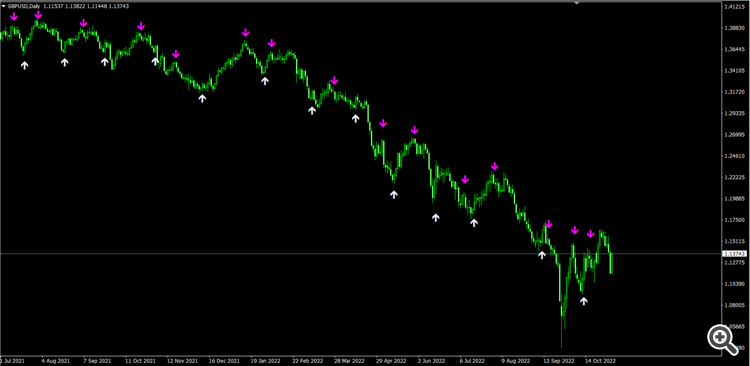This screenshot has height=366, width=750.
Task: Click the 9 Aug 2022 date label
Action: point(516,361)
